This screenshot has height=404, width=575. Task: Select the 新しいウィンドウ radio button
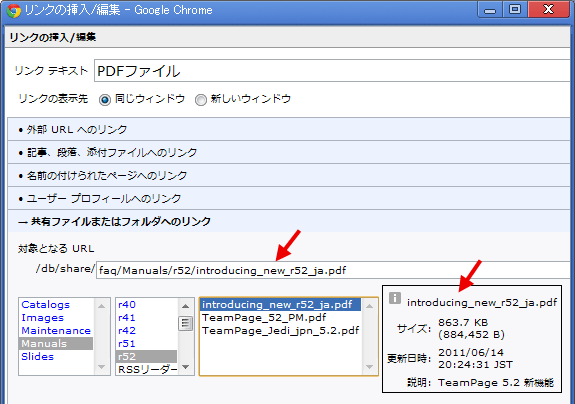tap(201, 100)
